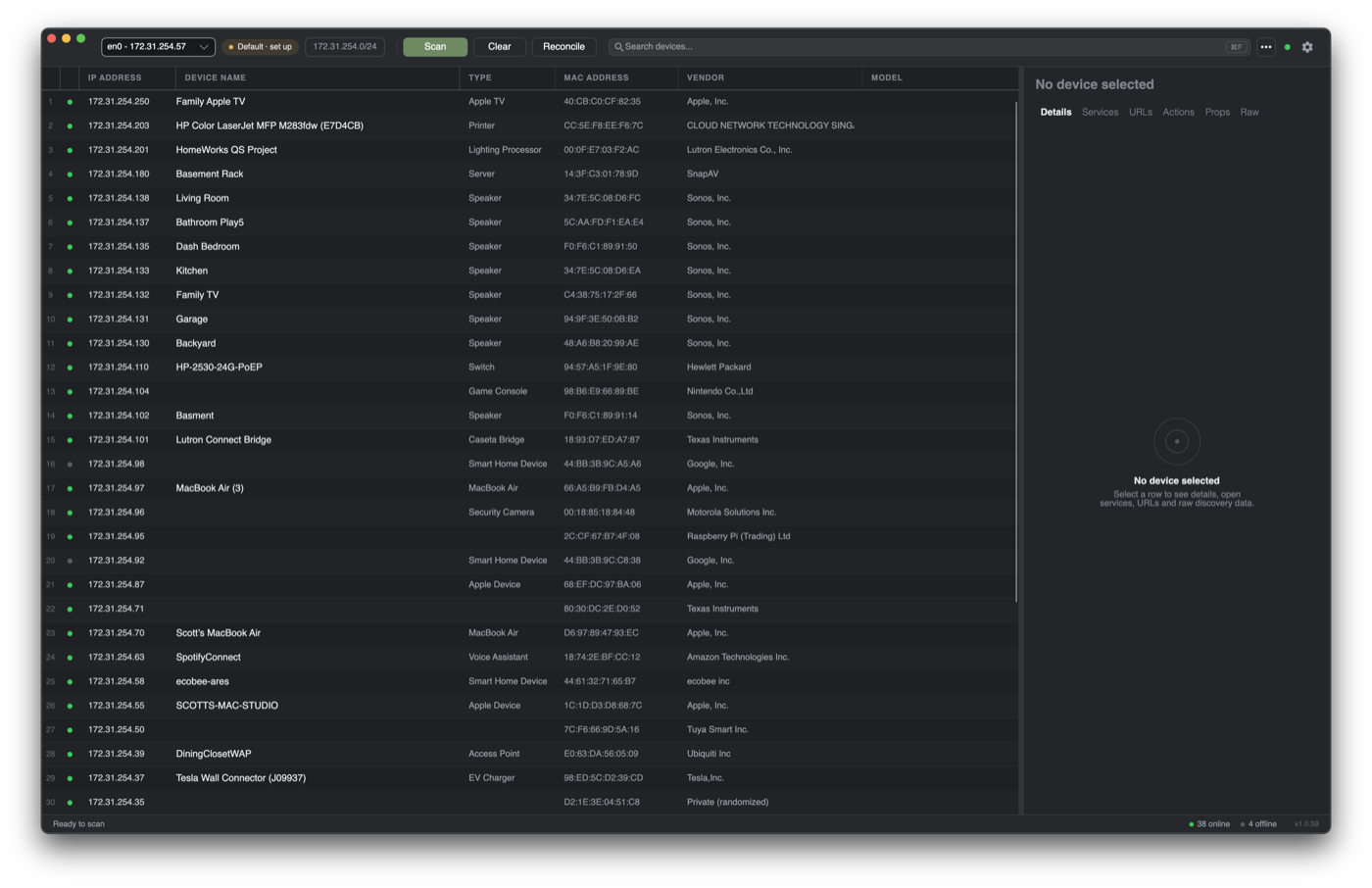
Task: Start a network Scan
Action: (435, 46)
